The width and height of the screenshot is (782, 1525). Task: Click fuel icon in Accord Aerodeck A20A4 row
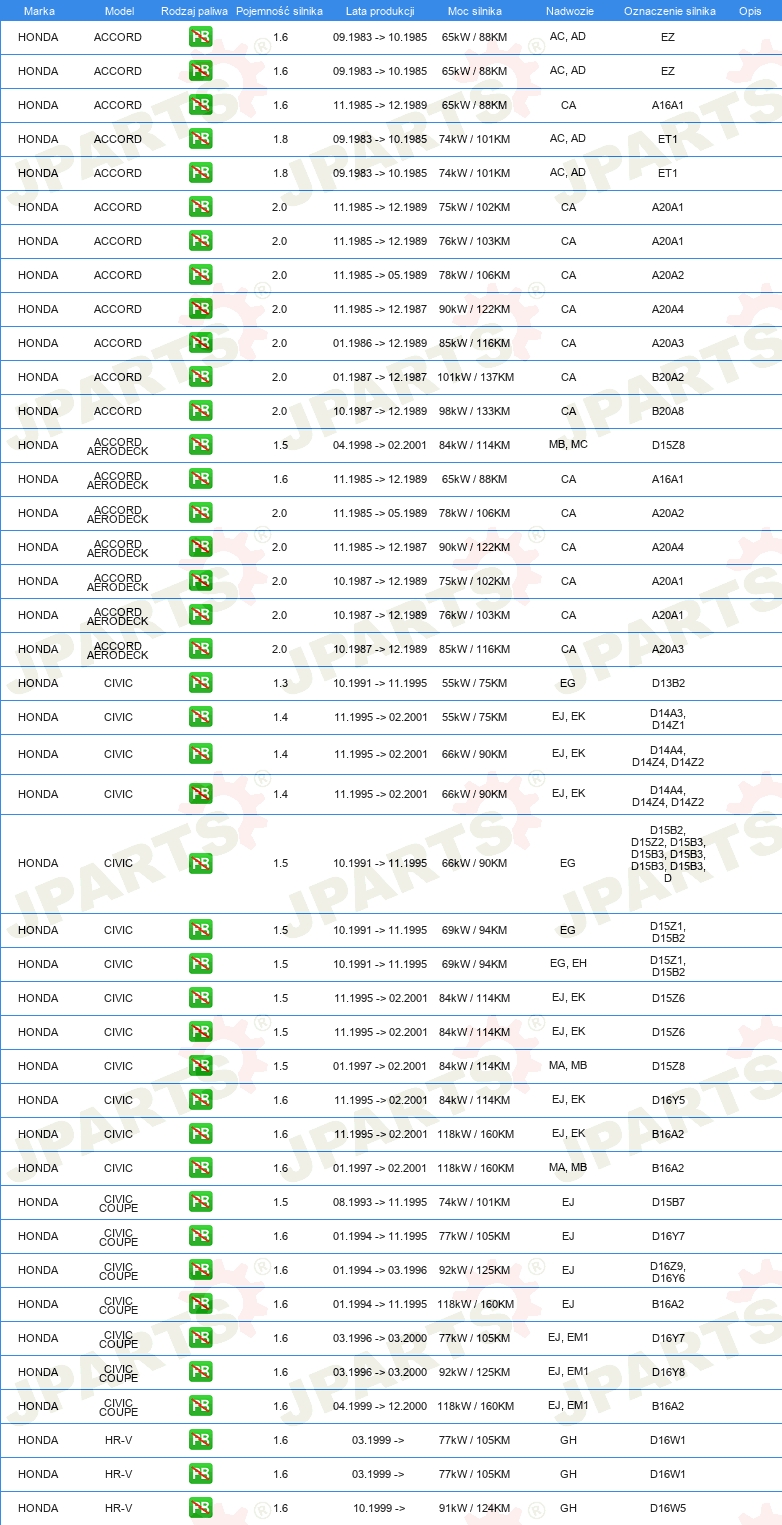[200, 547]
